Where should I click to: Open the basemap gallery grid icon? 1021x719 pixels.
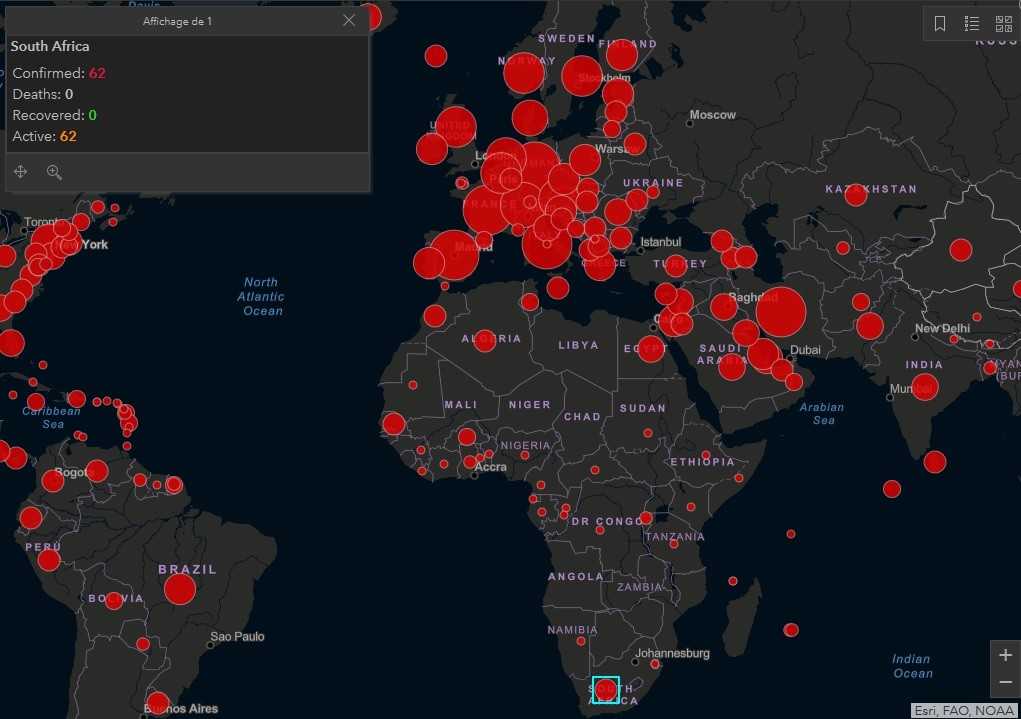(x=1003, y=24)
